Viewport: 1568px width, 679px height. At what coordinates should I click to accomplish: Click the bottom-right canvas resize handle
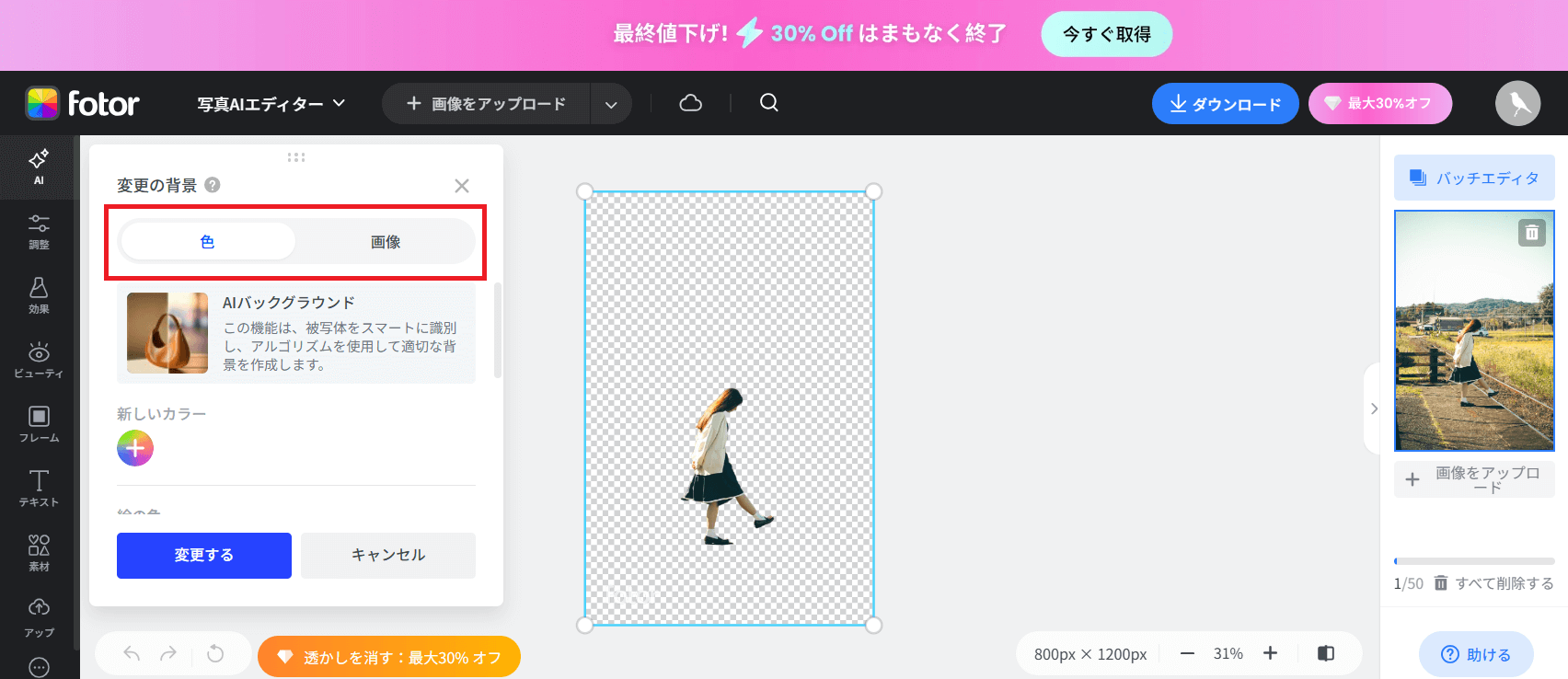pyautogui.click(x=874, y=626)
